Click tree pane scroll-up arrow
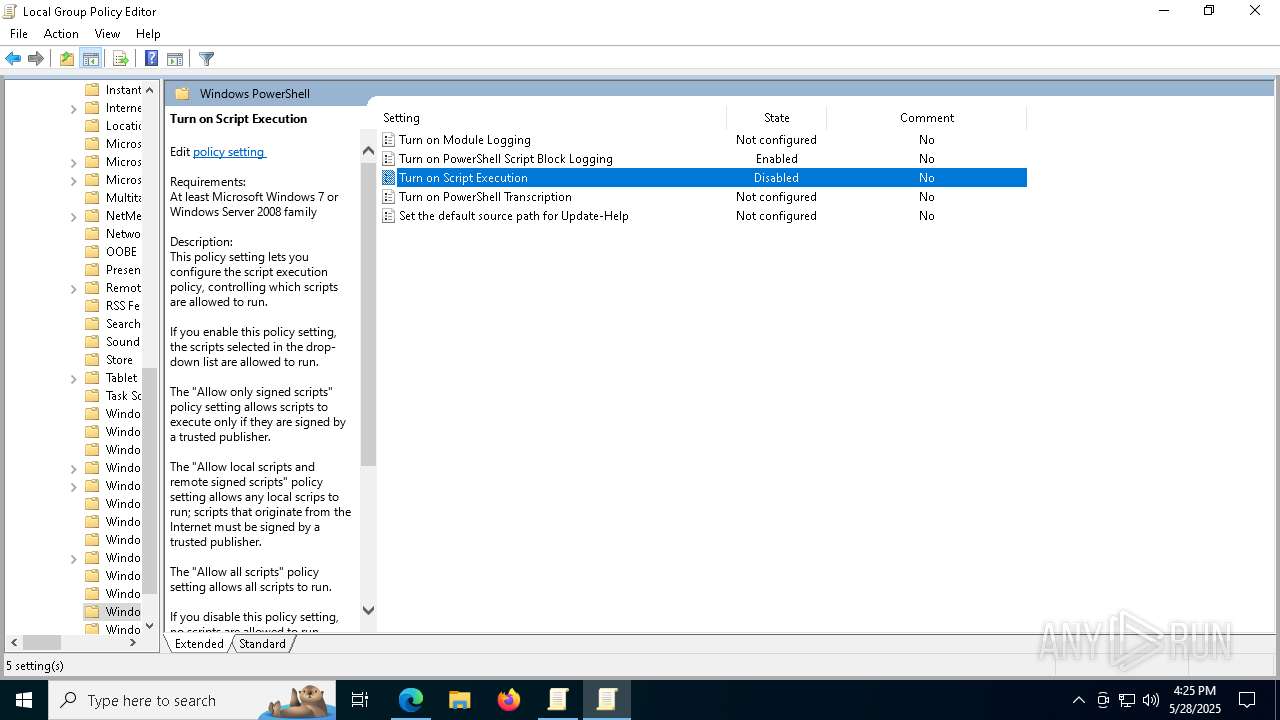Screen dimensions: 1280x720 pos(150,90)
